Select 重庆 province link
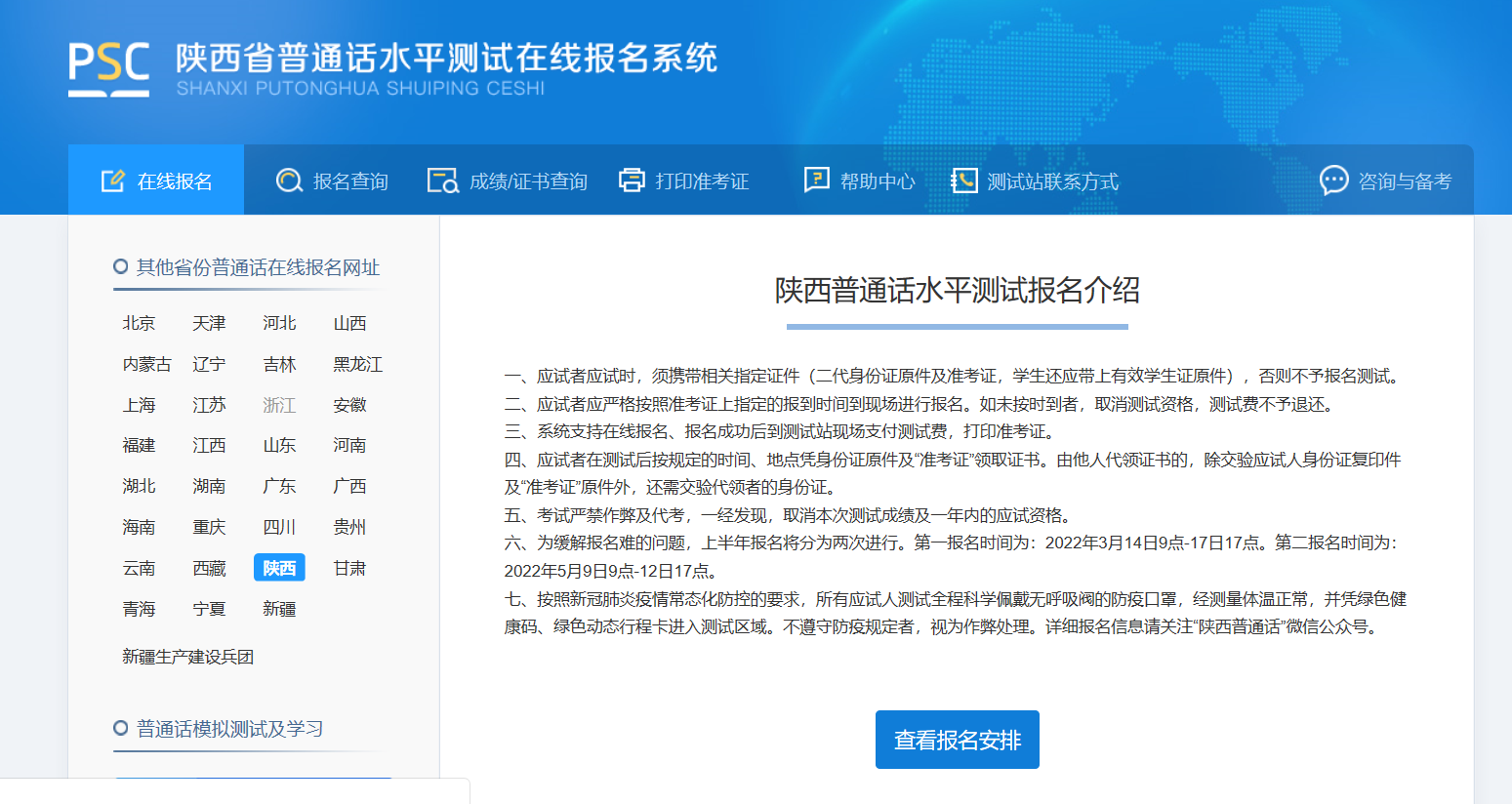The height and width of the screenshot is (804, 1512). point(209,527)
